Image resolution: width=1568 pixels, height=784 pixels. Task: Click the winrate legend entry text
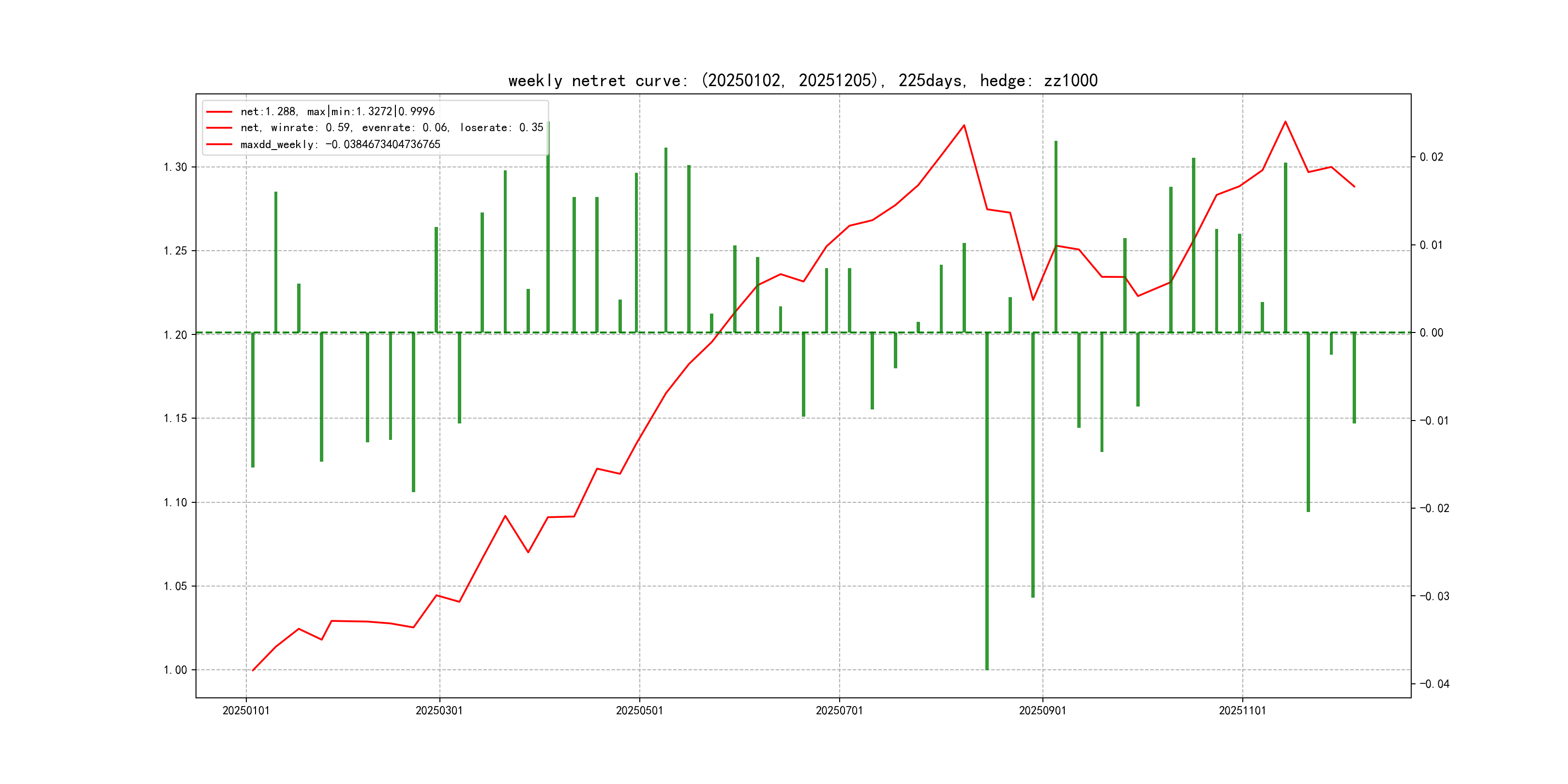click(392, 128)
